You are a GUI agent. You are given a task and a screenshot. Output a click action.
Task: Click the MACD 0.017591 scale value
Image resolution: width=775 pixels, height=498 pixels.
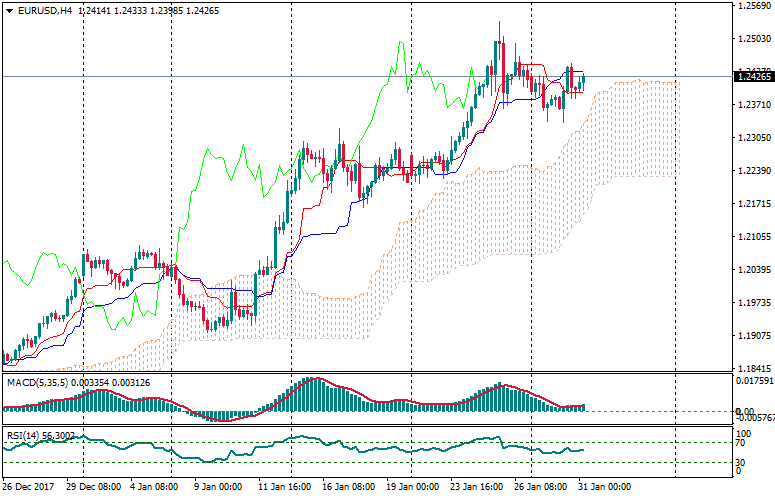click(753, 381)
